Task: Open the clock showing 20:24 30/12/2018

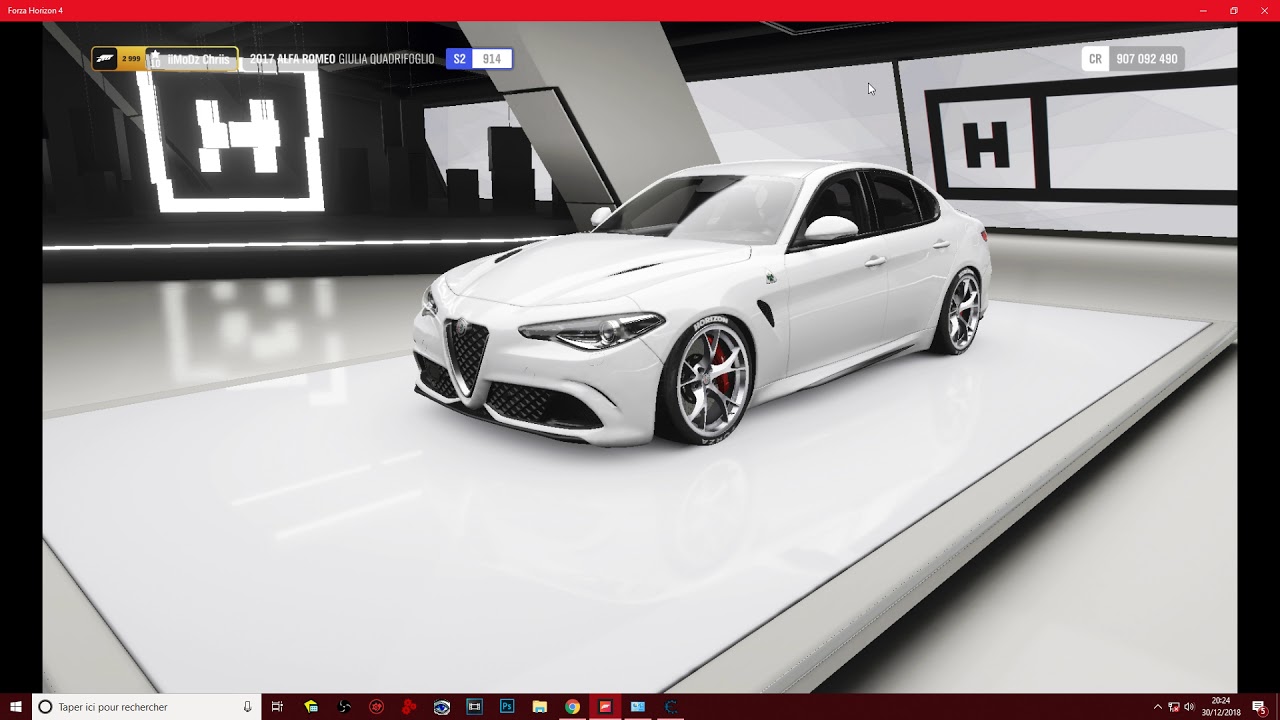Action: pos(1221,707)
